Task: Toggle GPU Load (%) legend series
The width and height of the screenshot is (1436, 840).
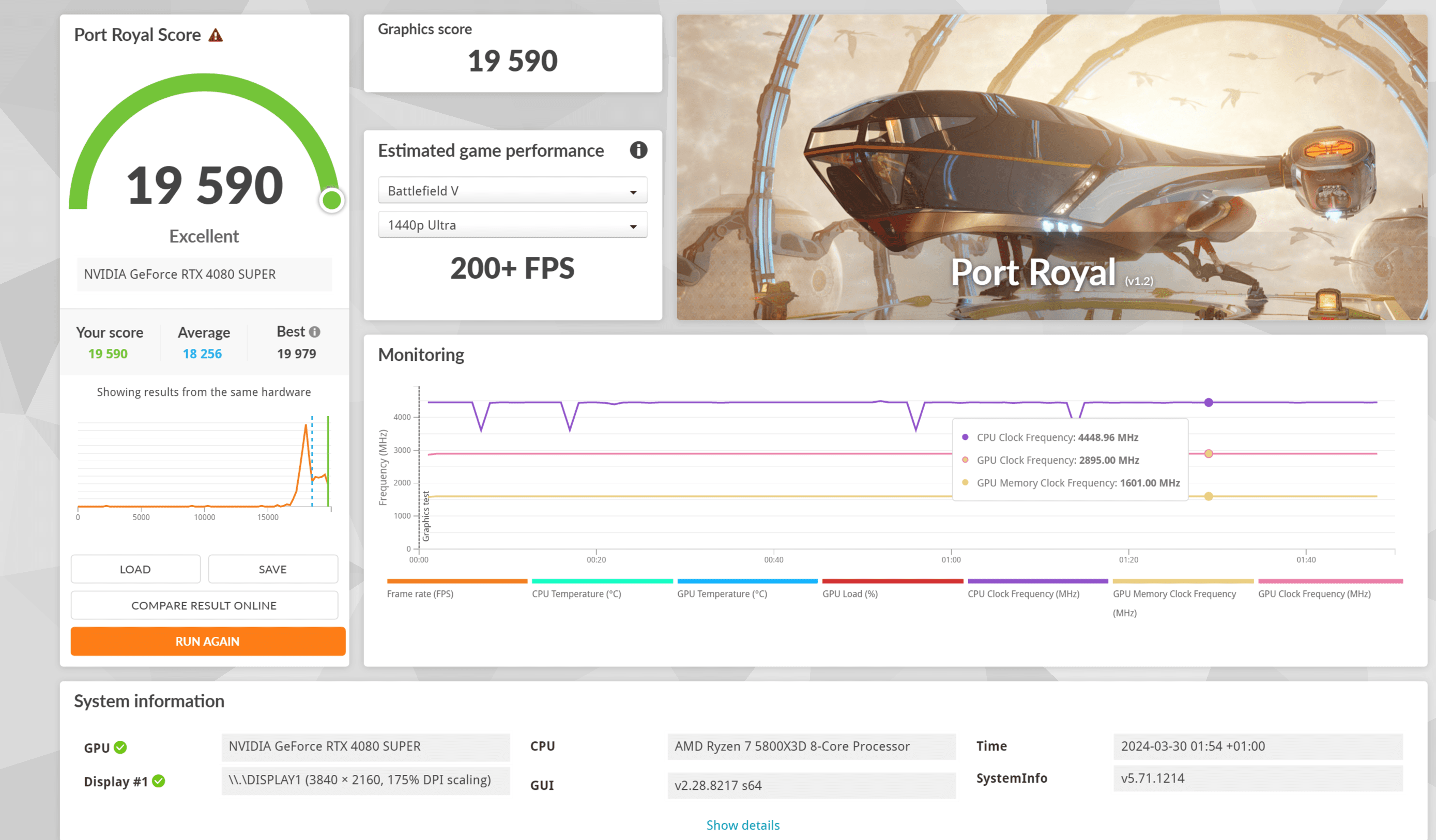Action: (x=850, y=593)
